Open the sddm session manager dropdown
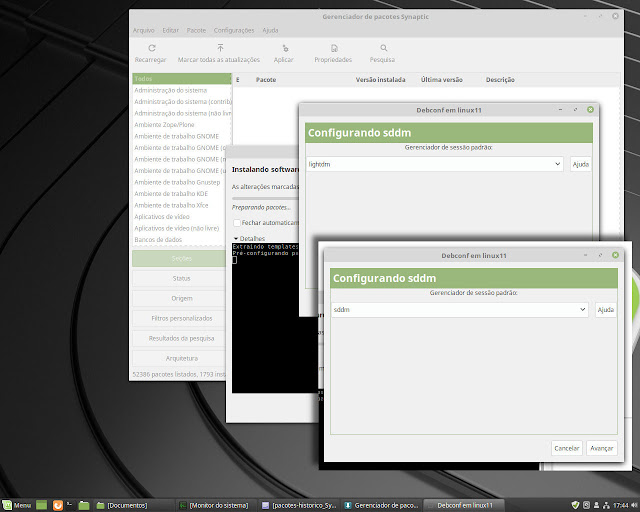Image resolution: width=640 pixels, height=512 pixels. click(460, 309)
